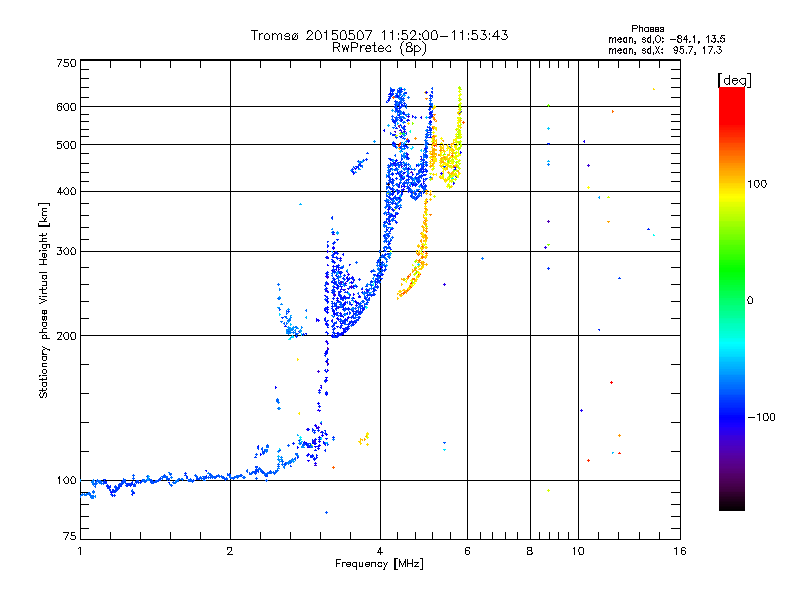Click the colorbar tick label '-100'

pos(761,417)
